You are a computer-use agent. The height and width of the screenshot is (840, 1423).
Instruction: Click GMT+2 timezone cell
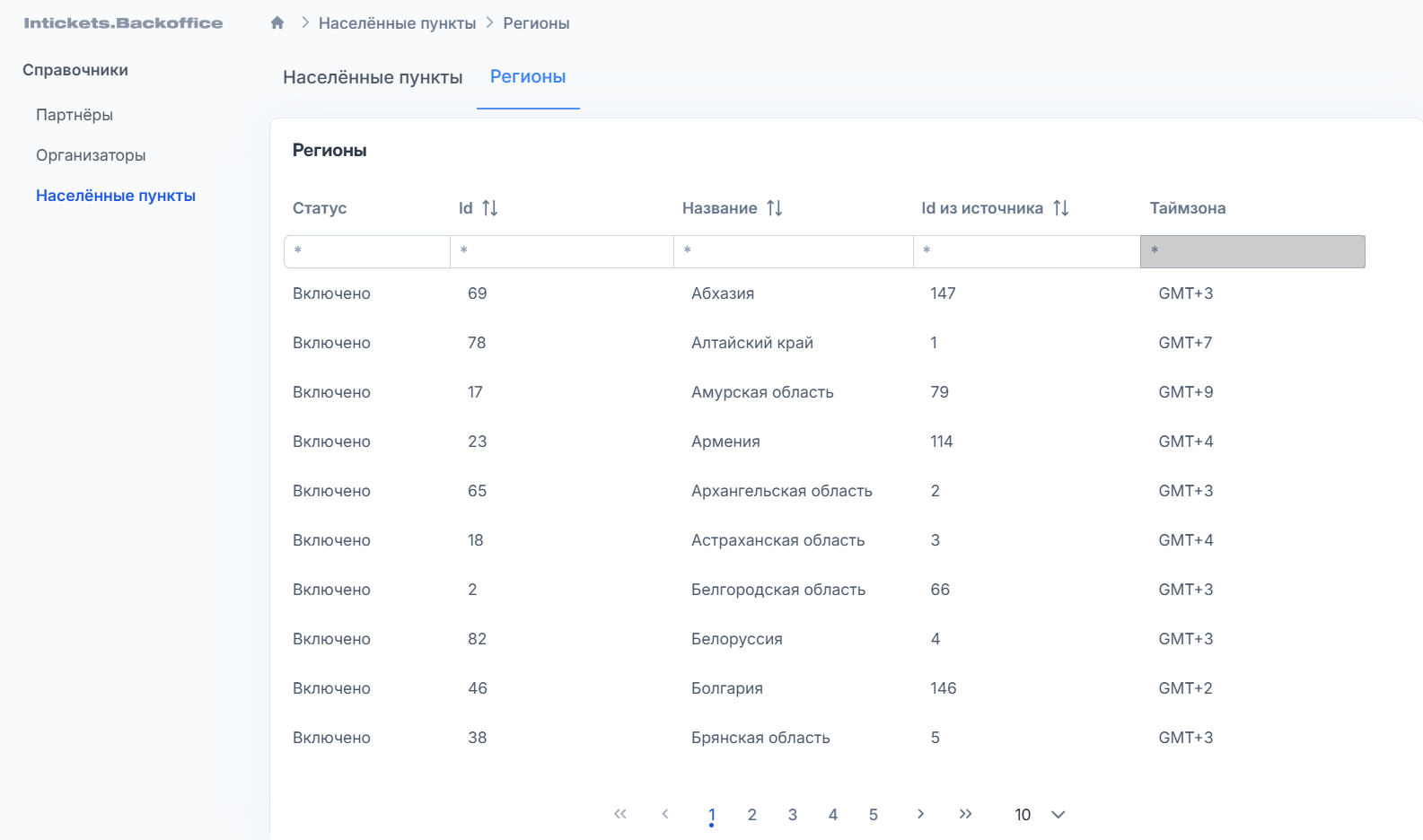tap(1185, 688)
